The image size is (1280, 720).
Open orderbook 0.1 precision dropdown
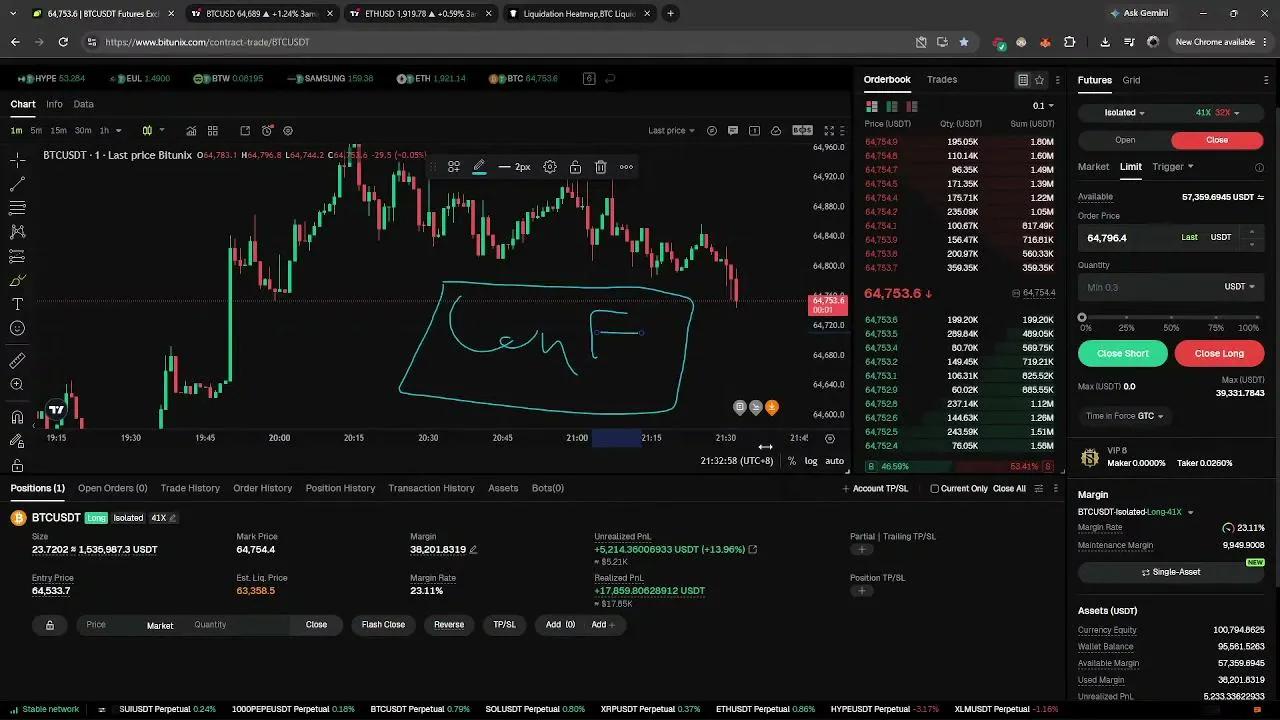[1043, 106]
